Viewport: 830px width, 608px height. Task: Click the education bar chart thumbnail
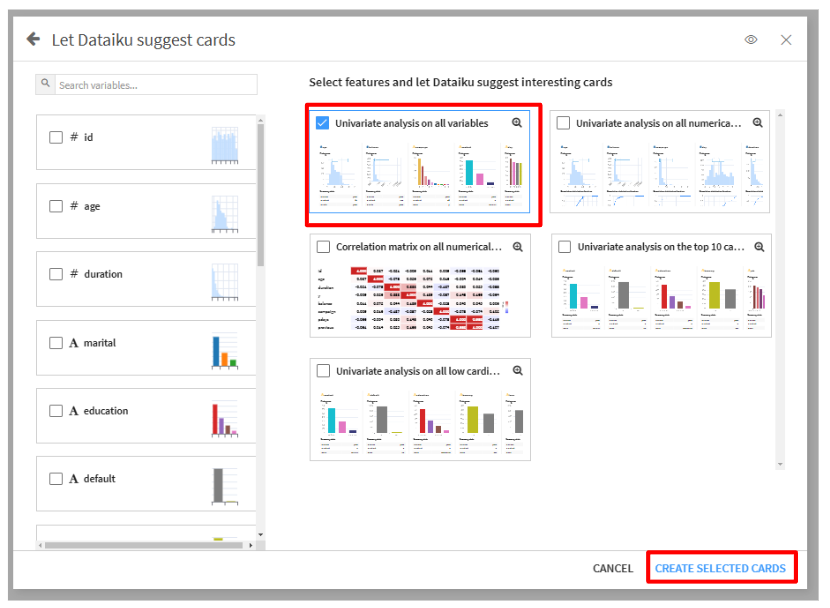click(x=225, y=419)
